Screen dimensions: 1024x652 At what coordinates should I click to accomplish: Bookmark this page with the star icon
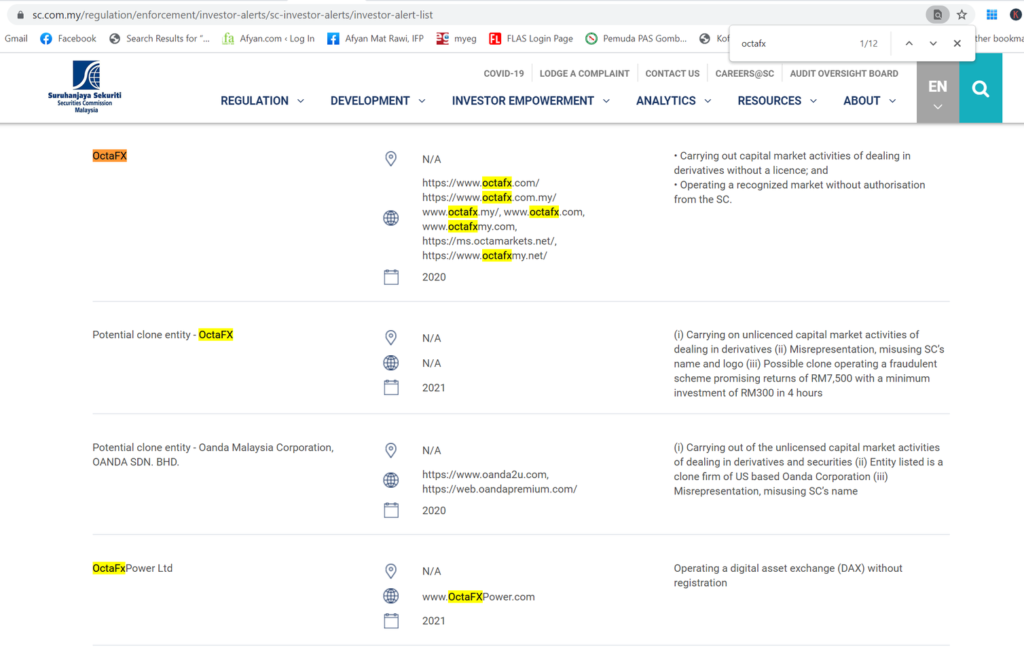pyautogui.click(x=962, y=14)
